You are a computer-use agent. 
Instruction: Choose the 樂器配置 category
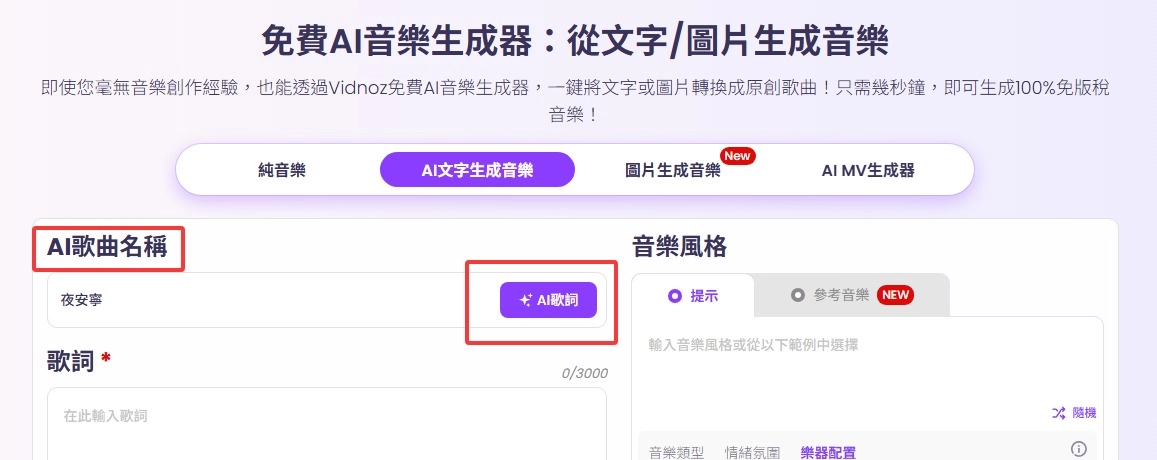828,452
